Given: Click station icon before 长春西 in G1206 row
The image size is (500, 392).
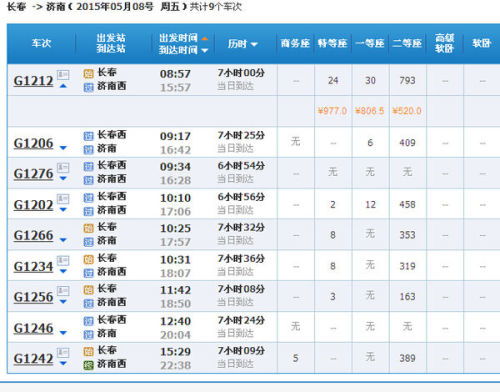Looking at the screenshot, I should [88, 136].
